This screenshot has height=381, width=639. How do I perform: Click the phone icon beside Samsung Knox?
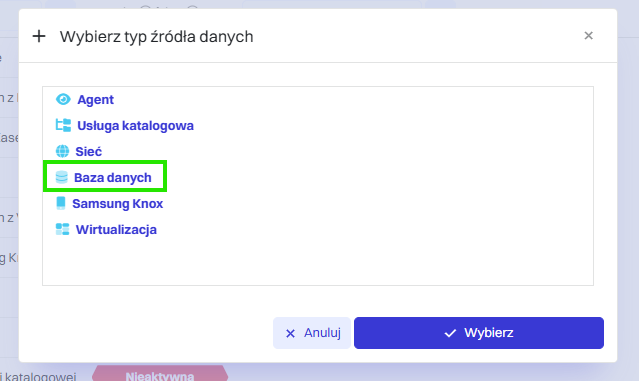[x=61, y=203]
